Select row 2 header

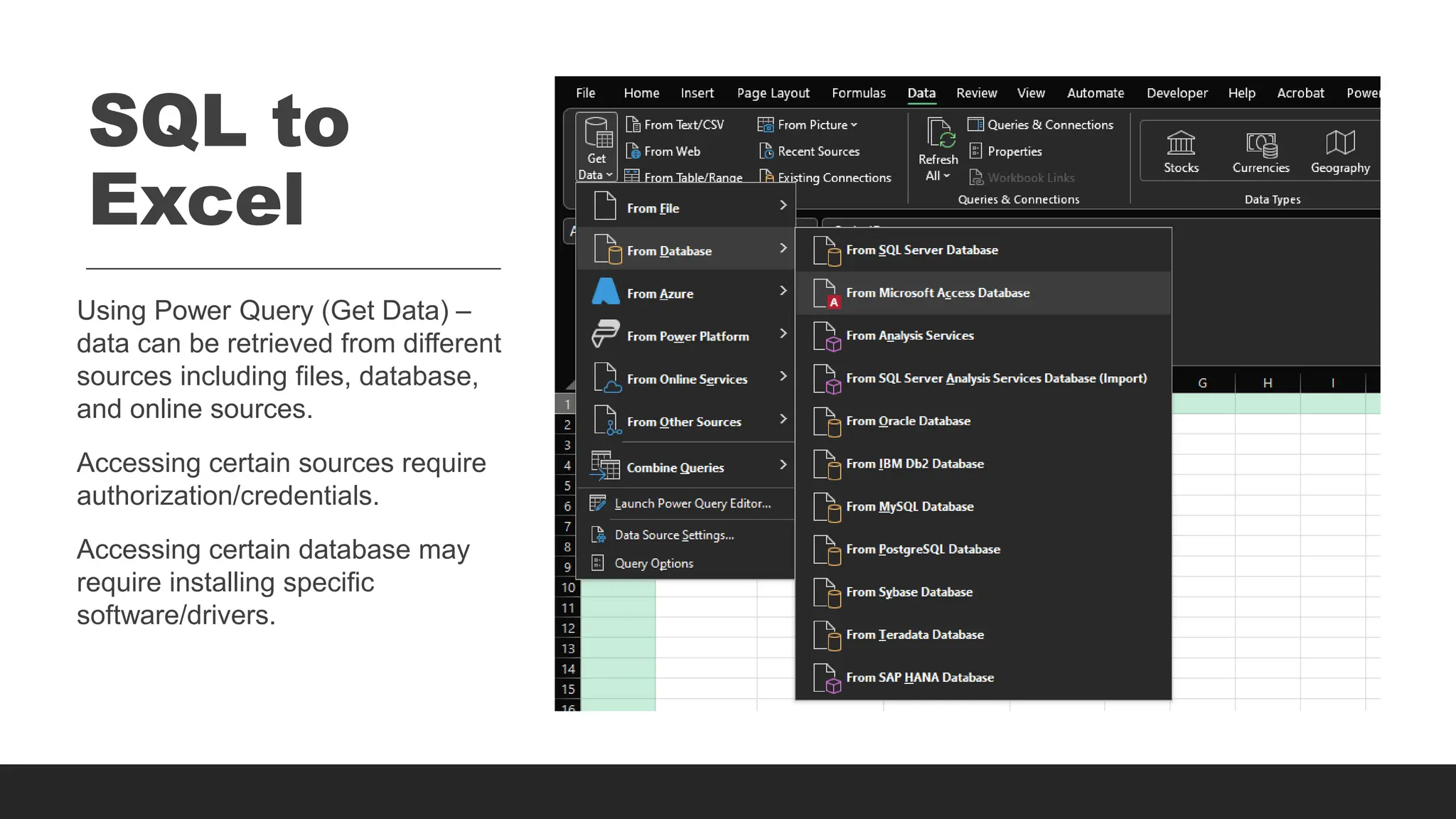click(x=567, y=424)
